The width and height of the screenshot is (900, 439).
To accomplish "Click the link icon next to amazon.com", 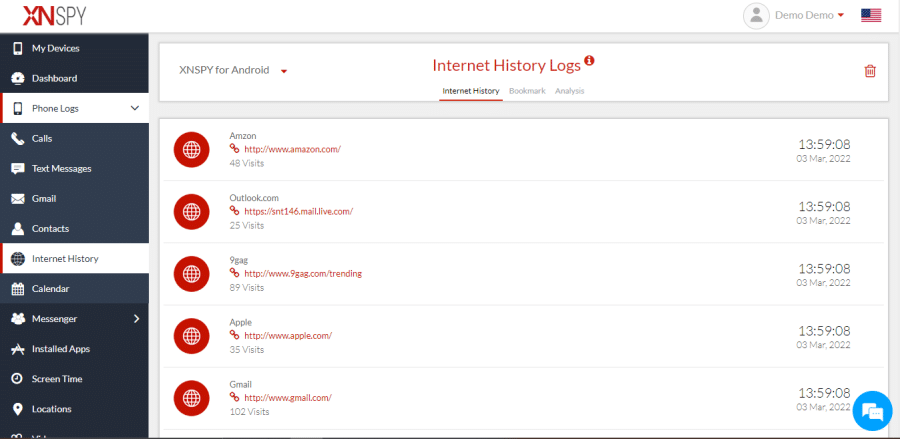I will (x=234, y=149).
